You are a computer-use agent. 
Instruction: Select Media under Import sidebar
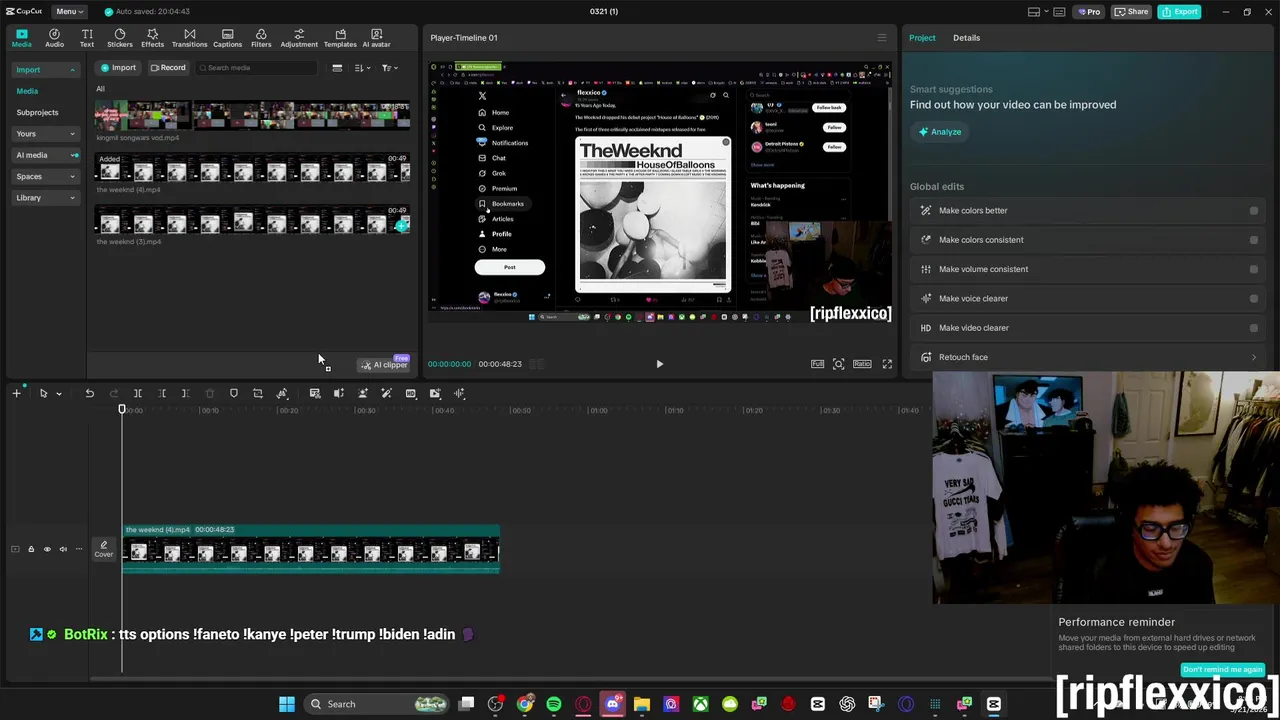pos(27,91)
